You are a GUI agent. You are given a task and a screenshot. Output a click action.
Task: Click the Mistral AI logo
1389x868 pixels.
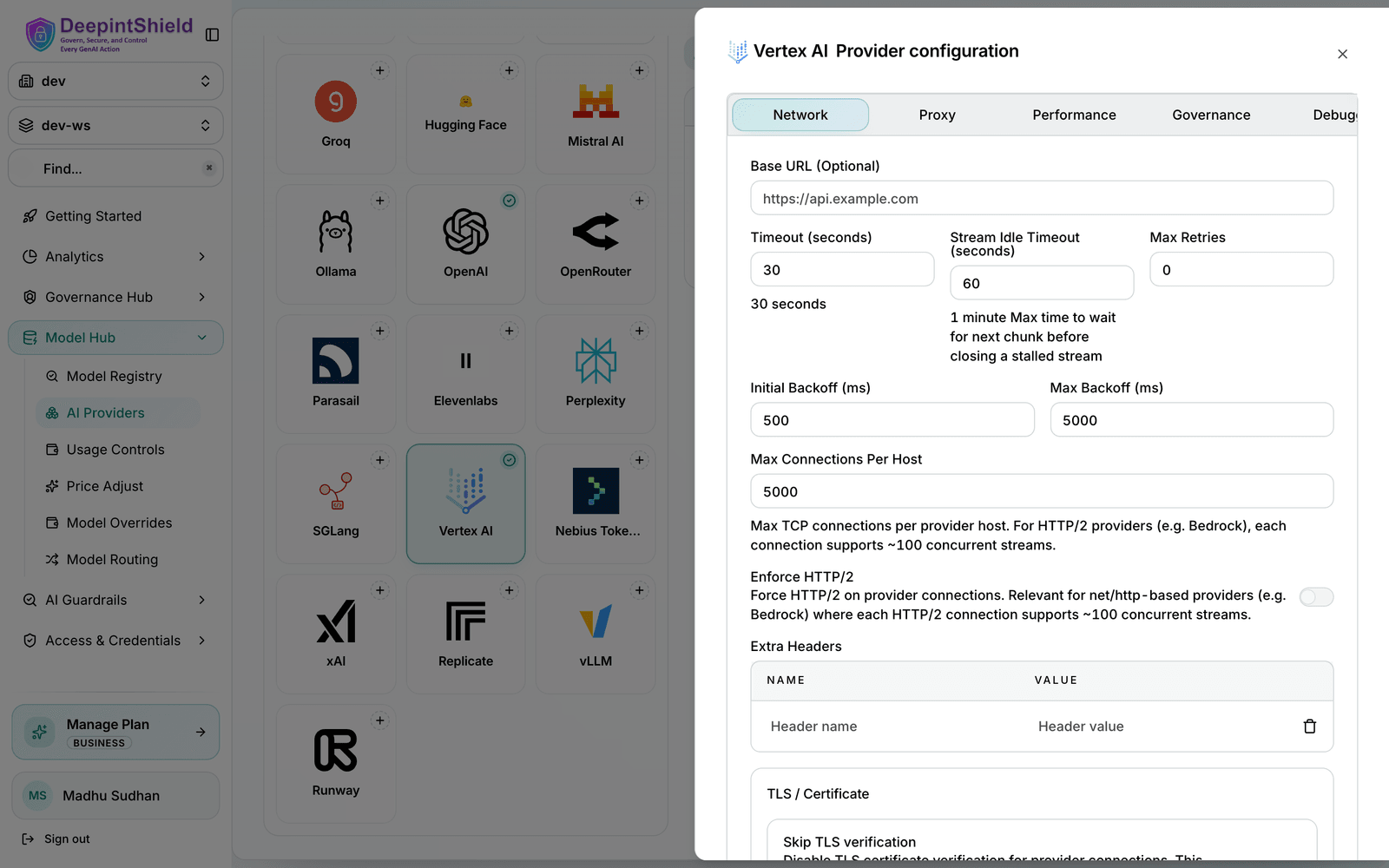click(x=596, y=102)
